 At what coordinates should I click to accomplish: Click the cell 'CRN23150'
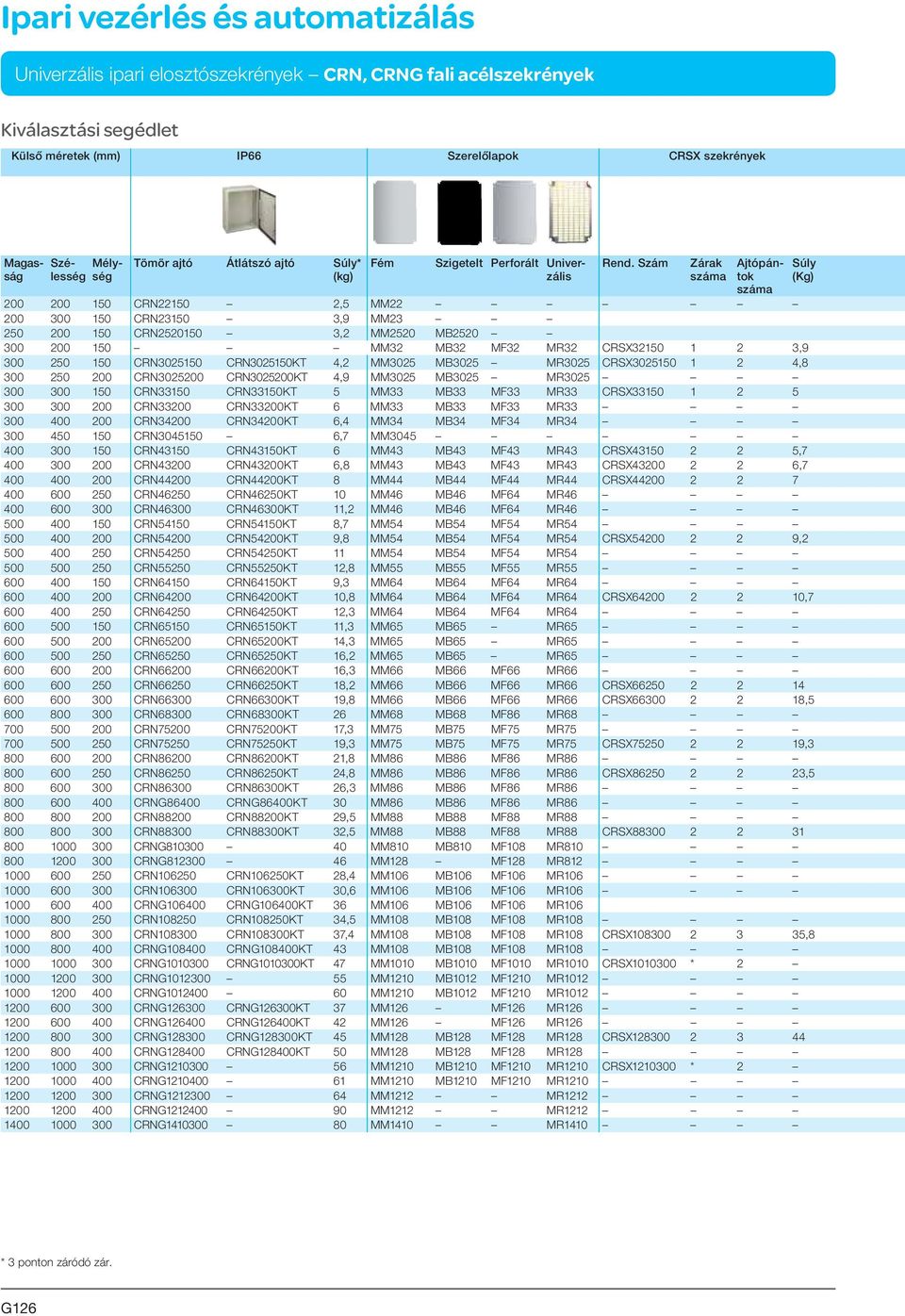[x=161, y=319]
